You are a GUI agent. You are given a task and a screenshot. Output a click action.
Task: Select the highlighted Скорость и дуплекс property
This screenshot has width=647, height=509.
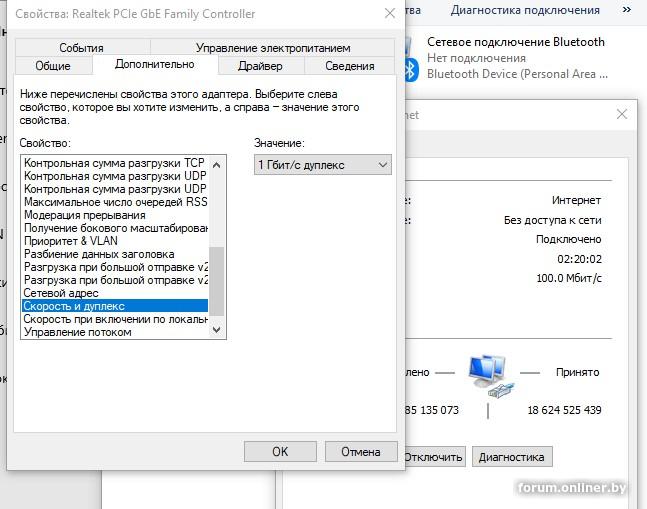click(115, 306)
